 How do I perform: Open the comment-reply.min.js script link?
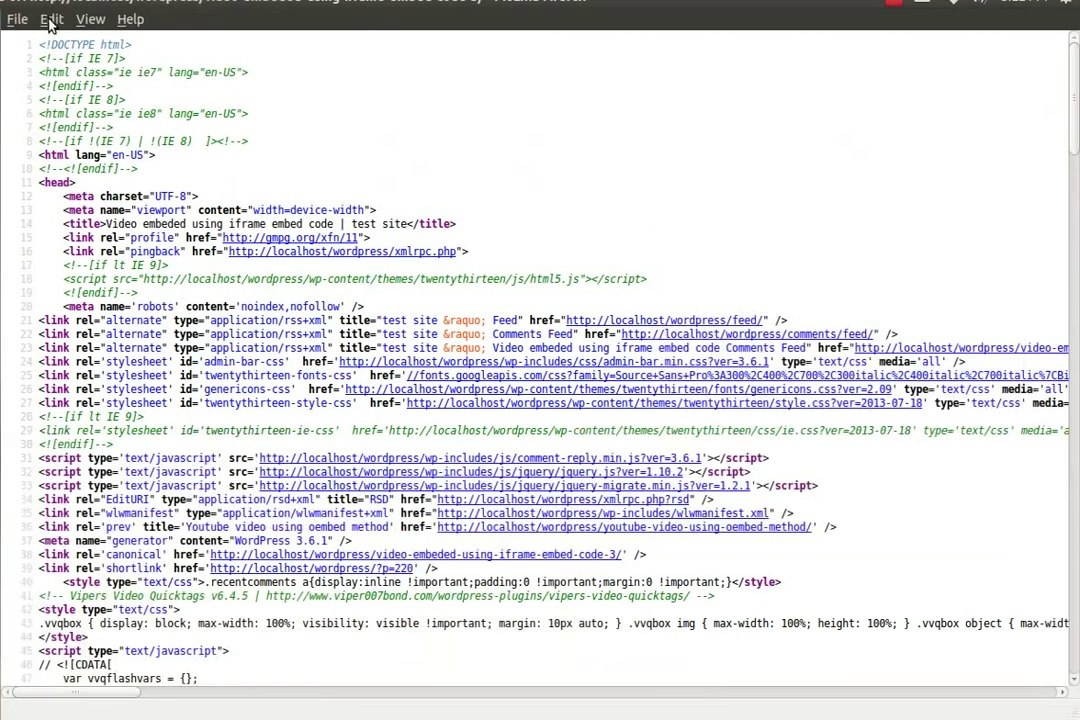(480, 458)
